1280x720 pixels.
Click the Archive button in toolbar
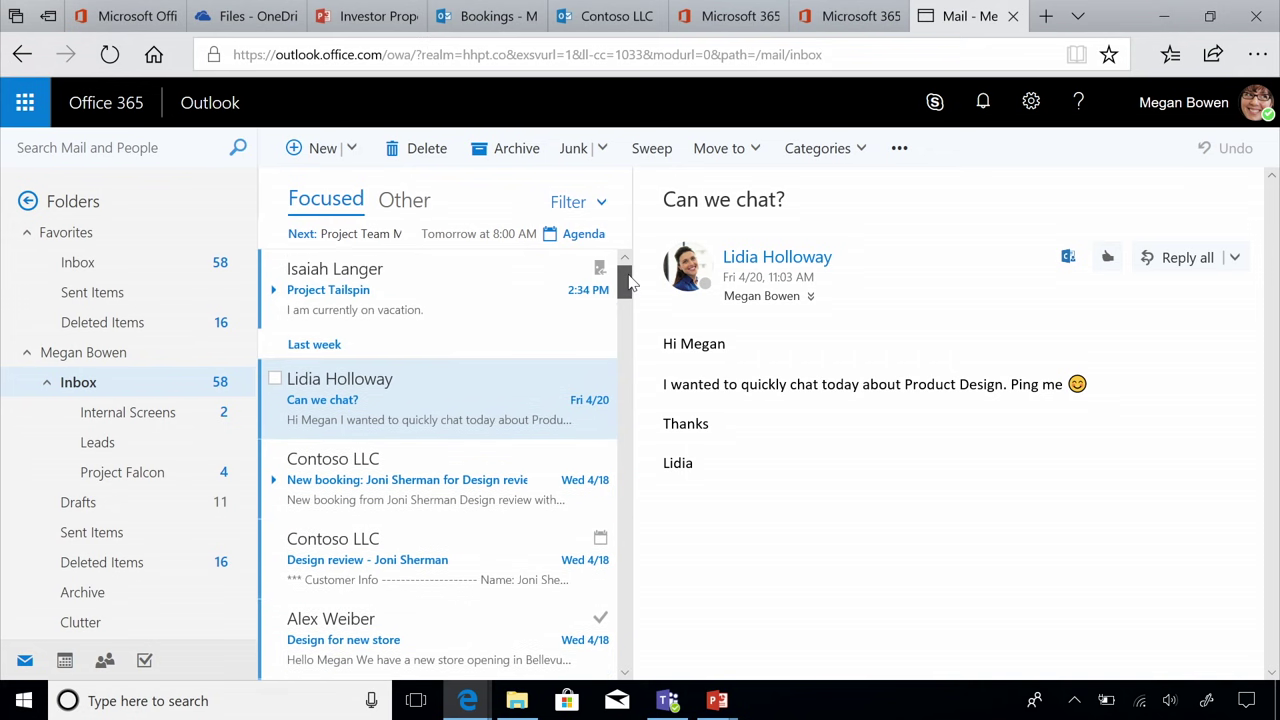pyautogui.click(x=505, y=148)
